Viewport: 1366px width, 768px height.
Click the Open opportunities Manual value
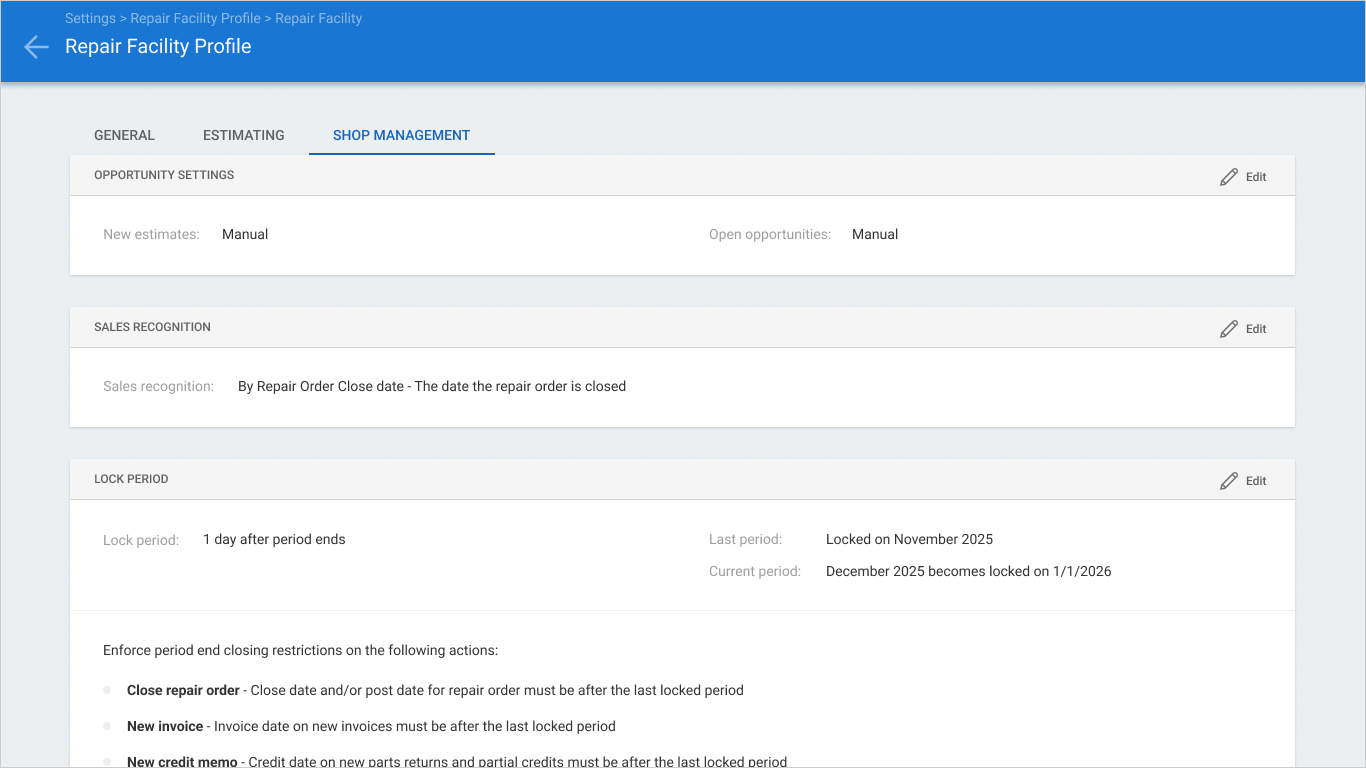(x=875, y=234)
